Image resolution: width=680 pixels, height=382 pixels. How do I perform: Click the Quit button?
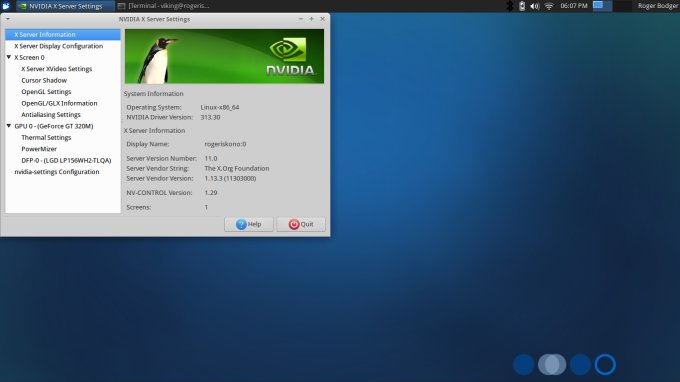[x=301, y=224]
